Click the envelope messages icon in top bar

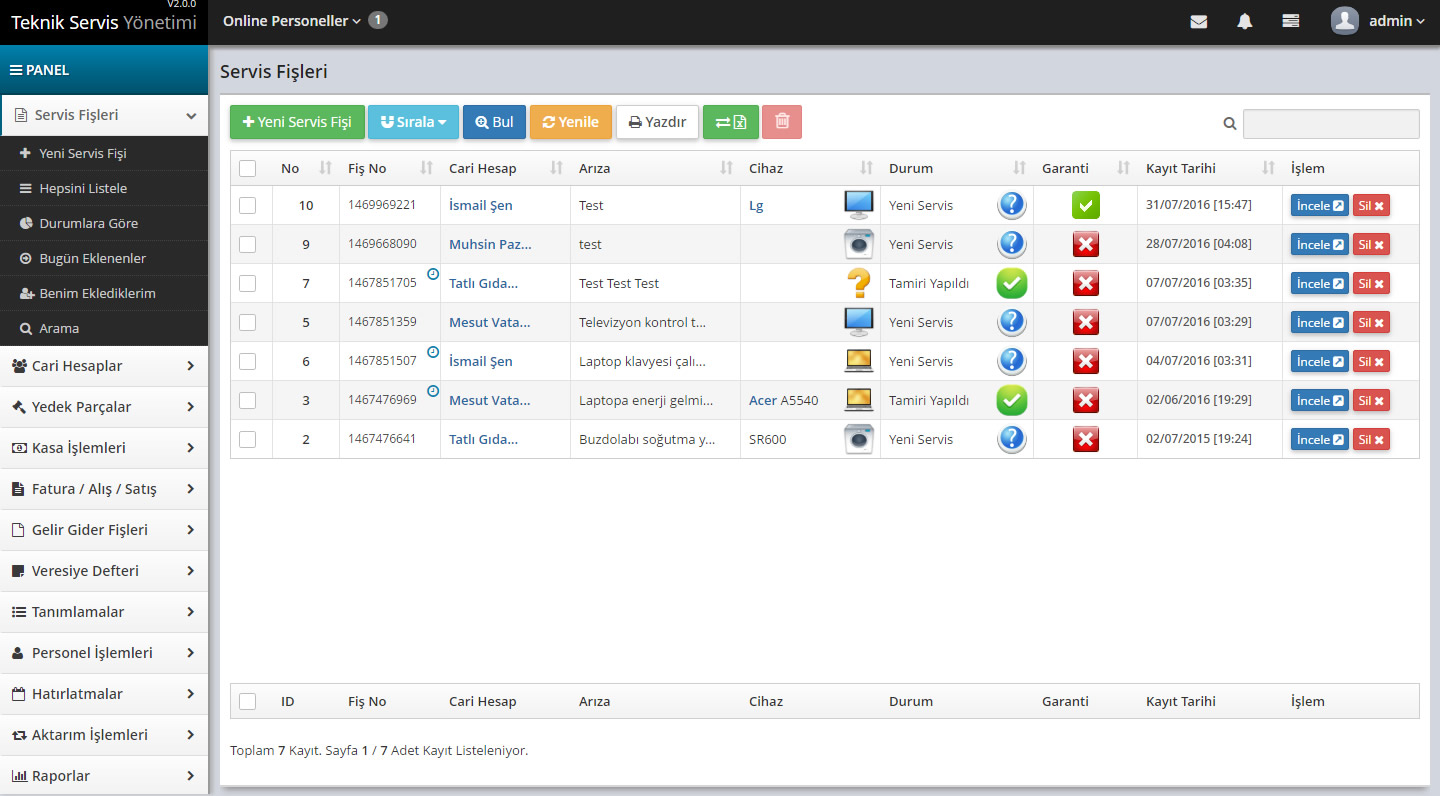tap(1198, 21)
